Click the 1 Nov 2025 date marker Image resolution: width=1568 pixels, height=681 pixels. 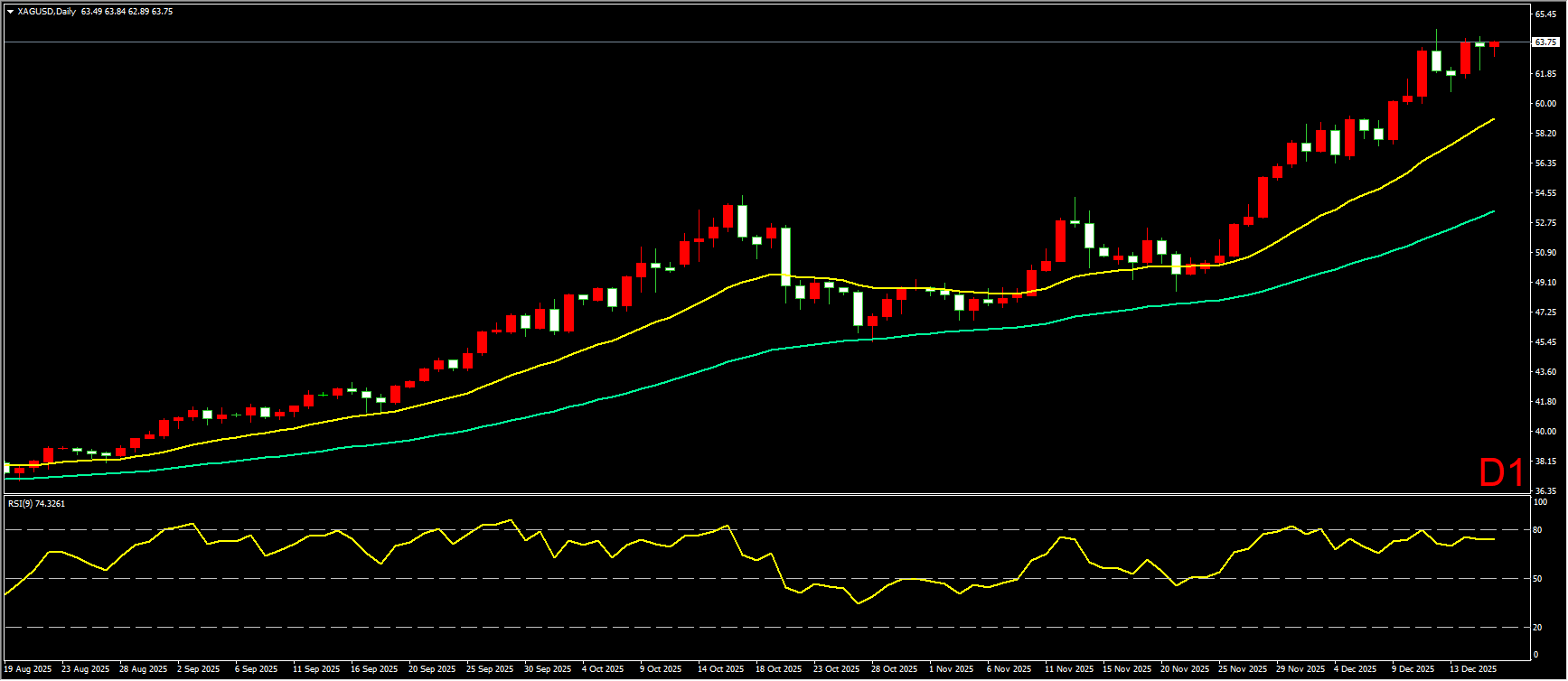pyautogui.click(x=951, y=669)
